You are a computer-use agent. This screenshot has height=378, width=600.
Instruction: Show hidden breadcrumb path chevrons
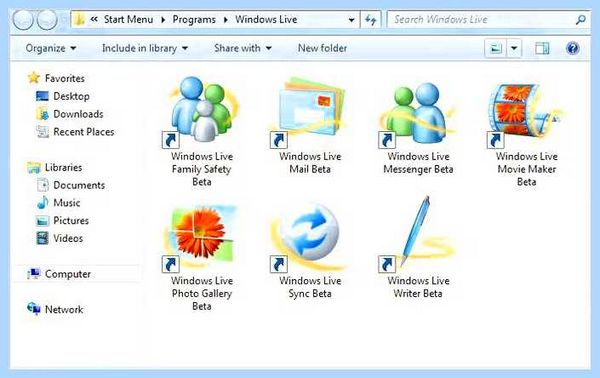pos(94,20)
